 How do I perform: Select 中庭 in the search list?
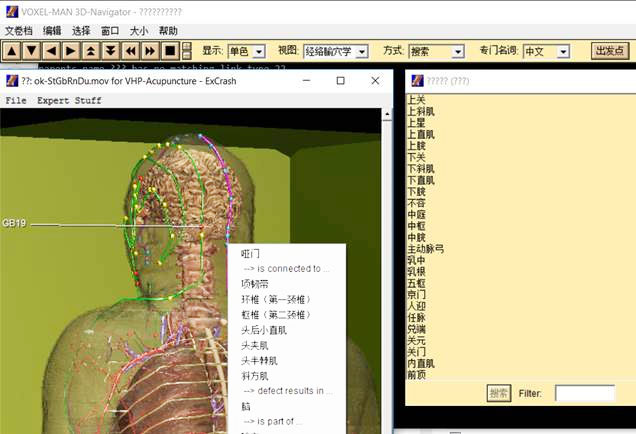tap(417, 215)
